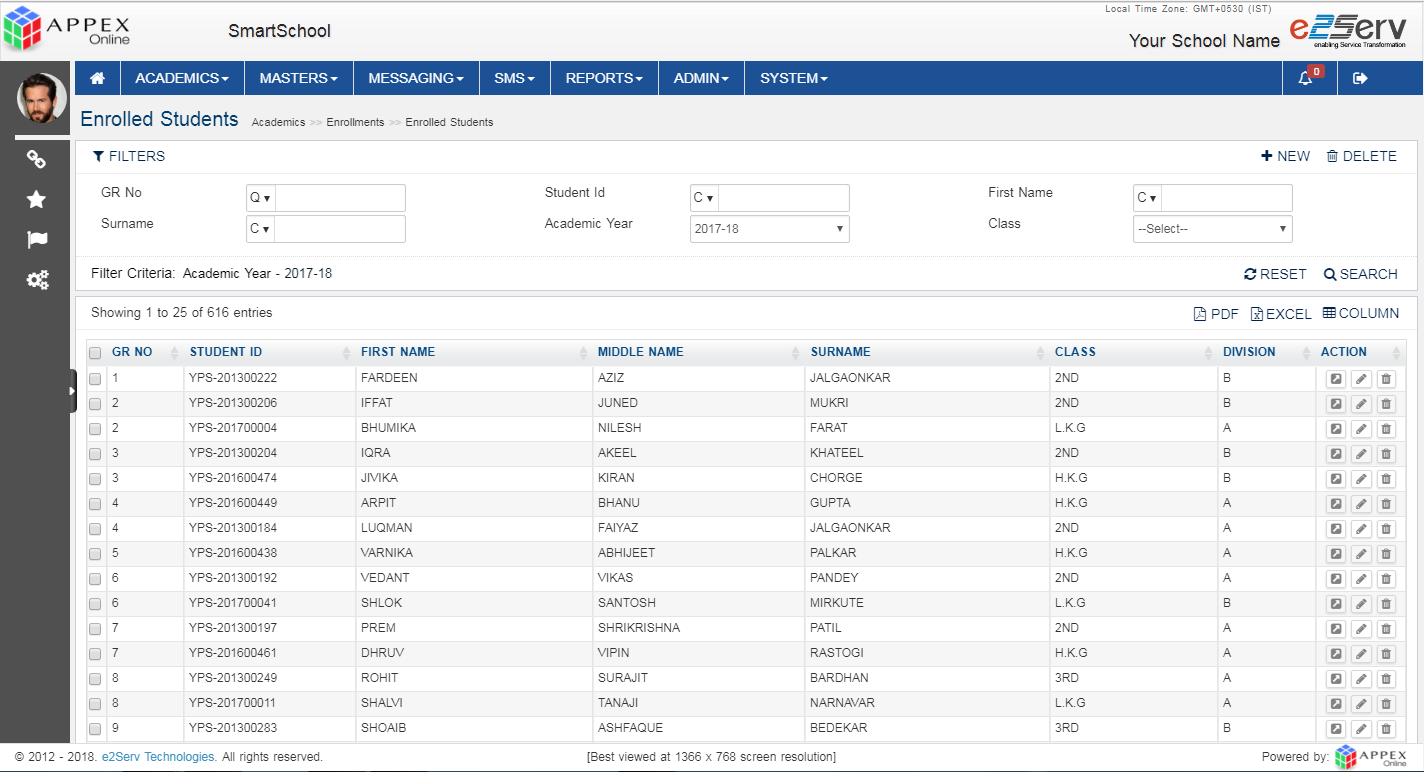Image resolution: width=1424 pixels, height=772 pixels.
Task: Click the Enrollments breadcrumb
Action: point(355,122)
